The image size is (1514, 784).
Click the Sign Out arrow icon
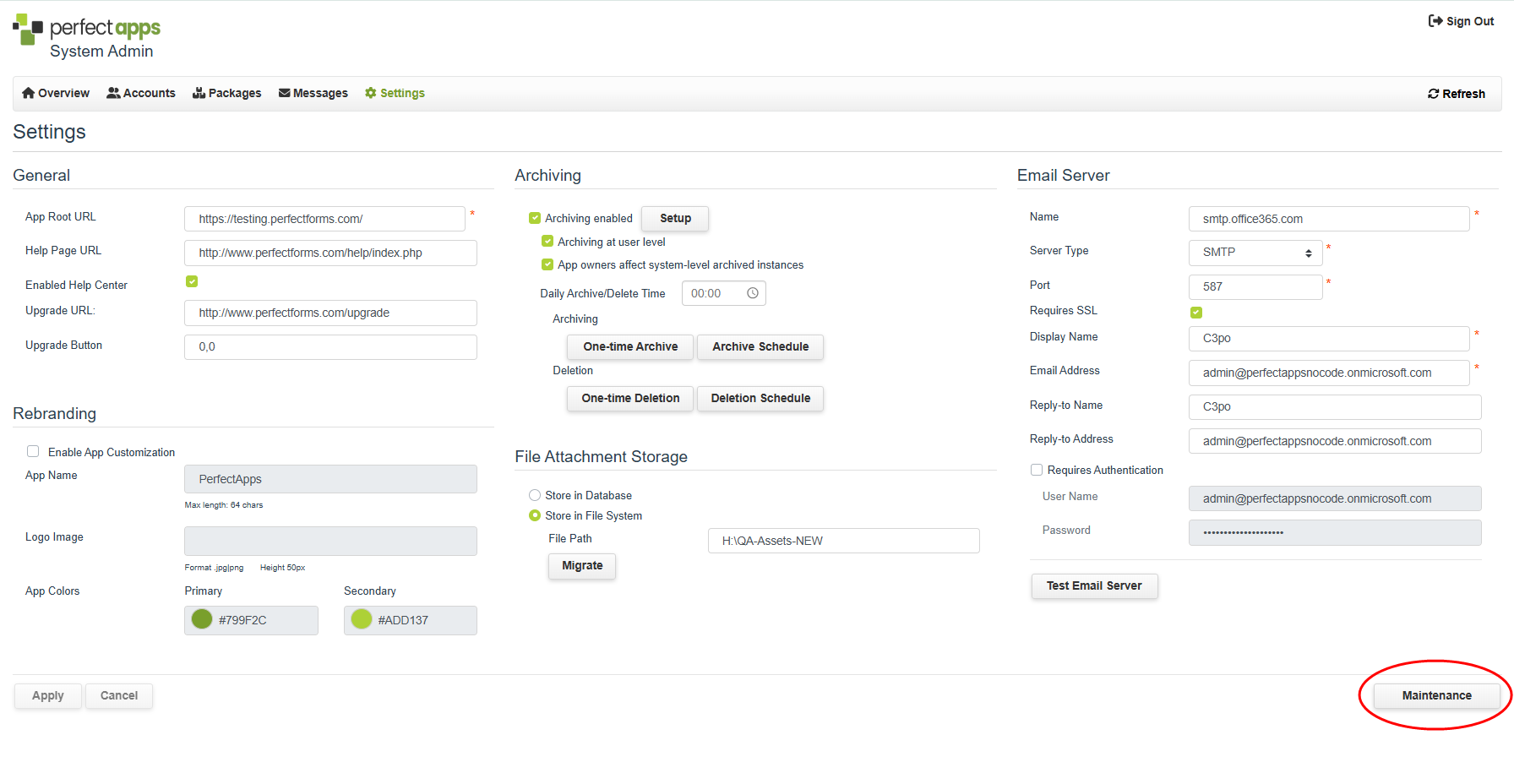[1435, 21]
